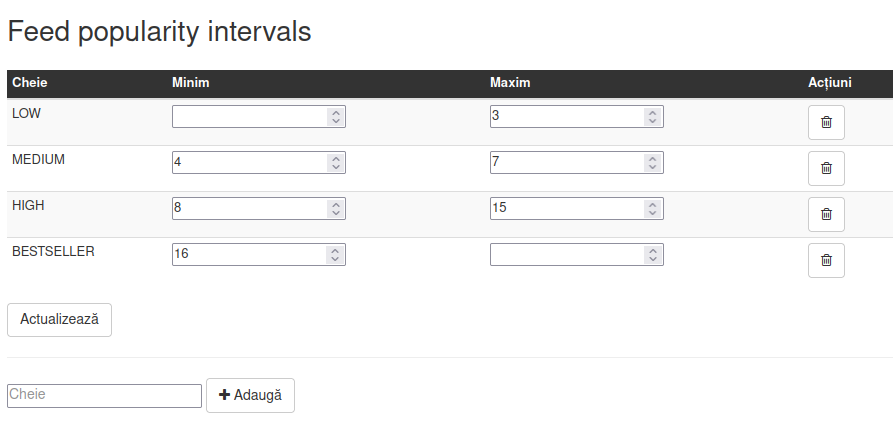Increase LOW maximum value with up arrow
893x422 pixels.
pyautogui.click(x=653, y=112)
